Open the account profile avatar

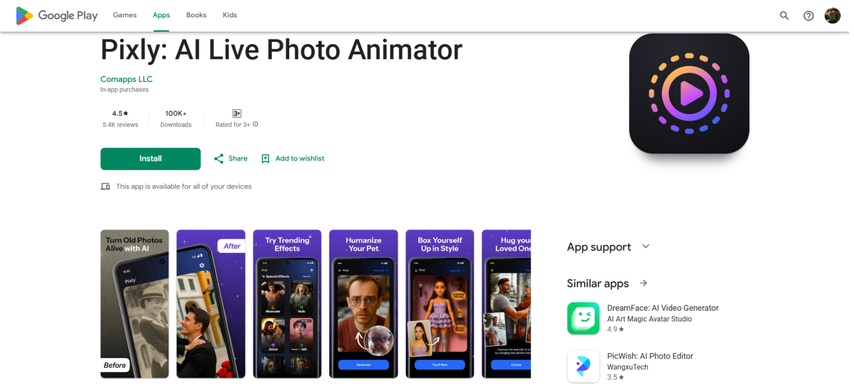(x=832, y=15)
